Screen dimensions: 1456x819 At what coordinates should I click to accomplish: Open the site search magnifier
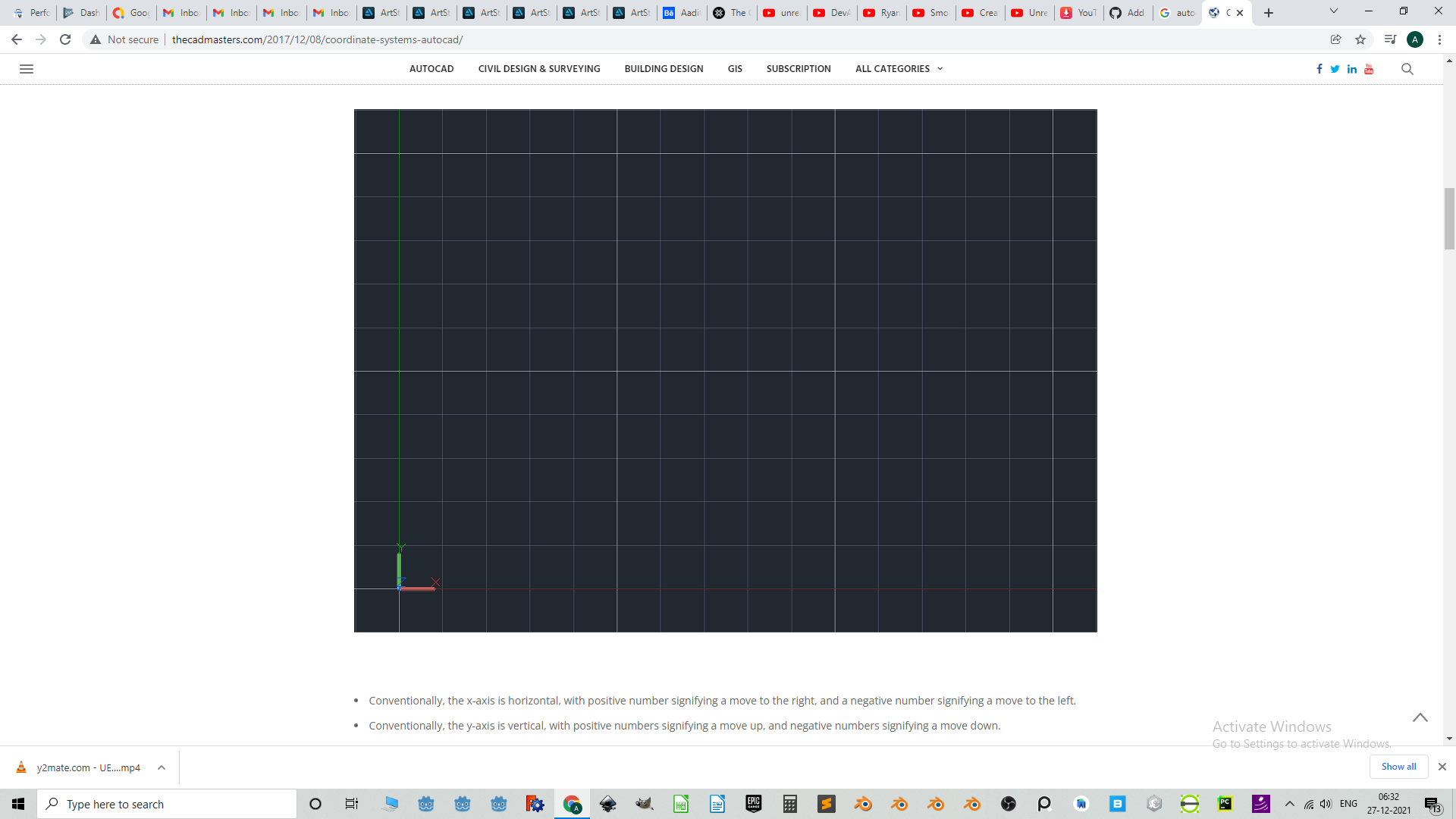pos(1407,68)
